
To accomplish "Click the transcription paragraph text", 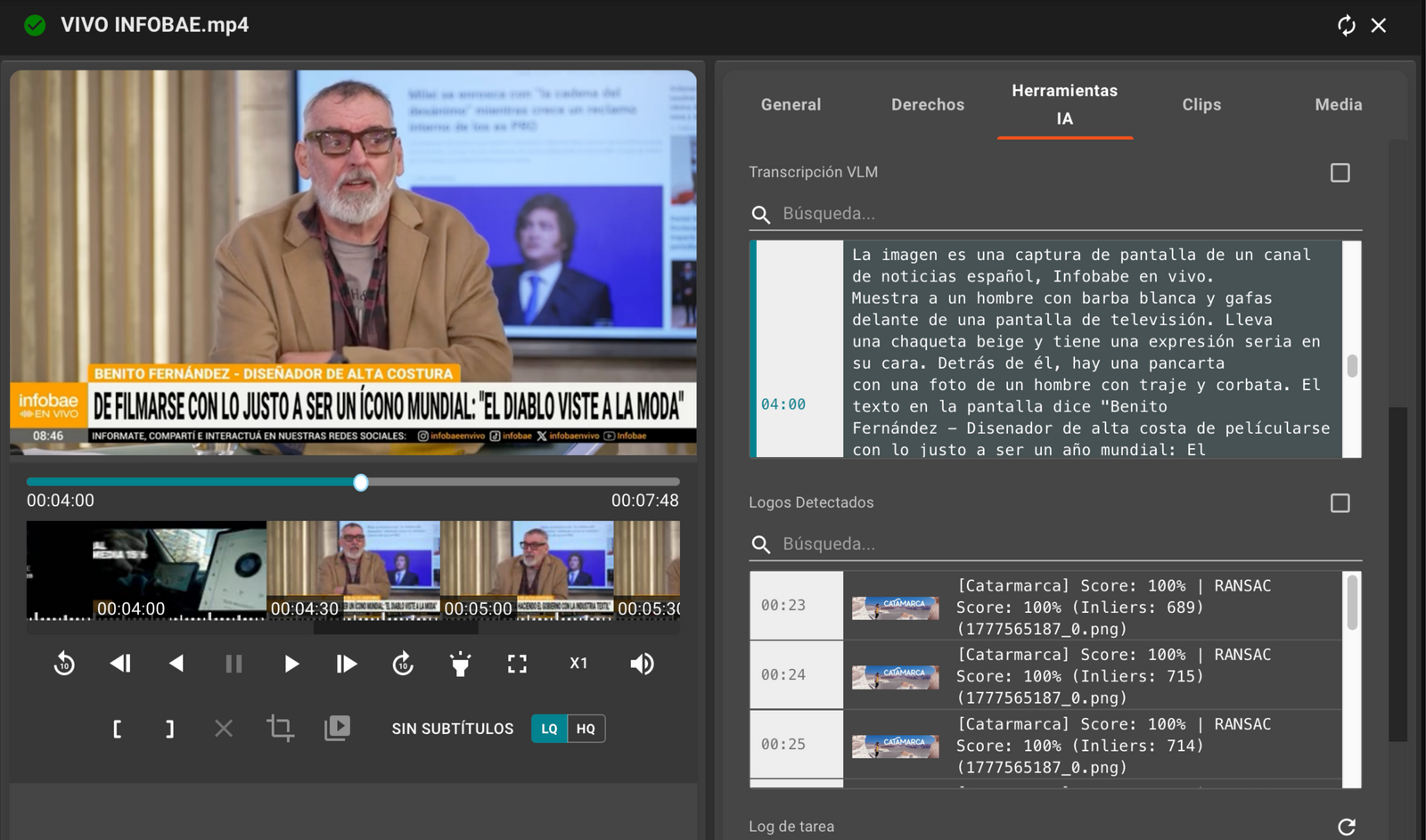I will [1091, 352].
